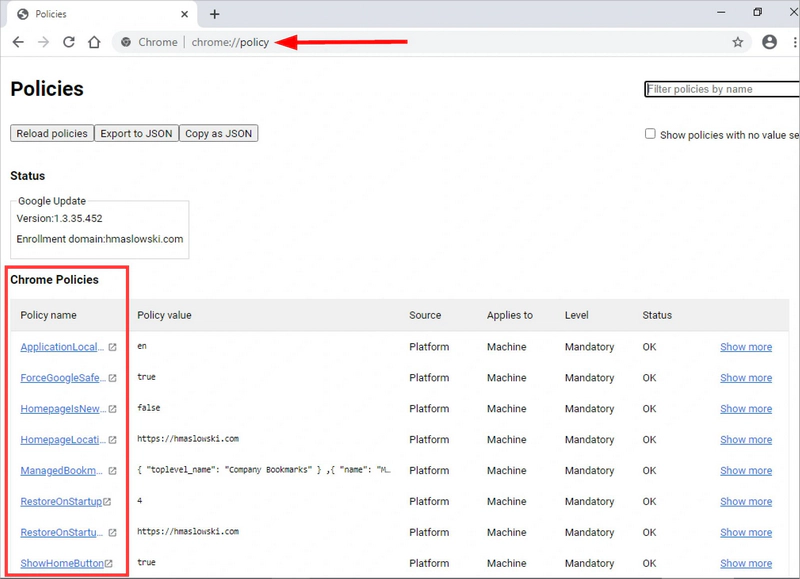Screen dimensions: 800x579
Task: Expand Show more for ShowHomeButton row
Action: (x=746, y=563)
